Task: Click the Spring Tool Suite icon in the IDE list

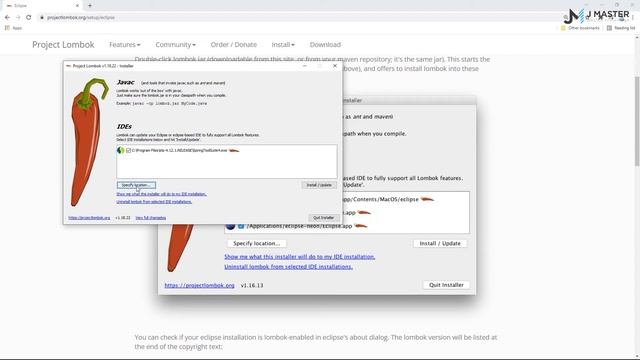Action: pos(120,151)
